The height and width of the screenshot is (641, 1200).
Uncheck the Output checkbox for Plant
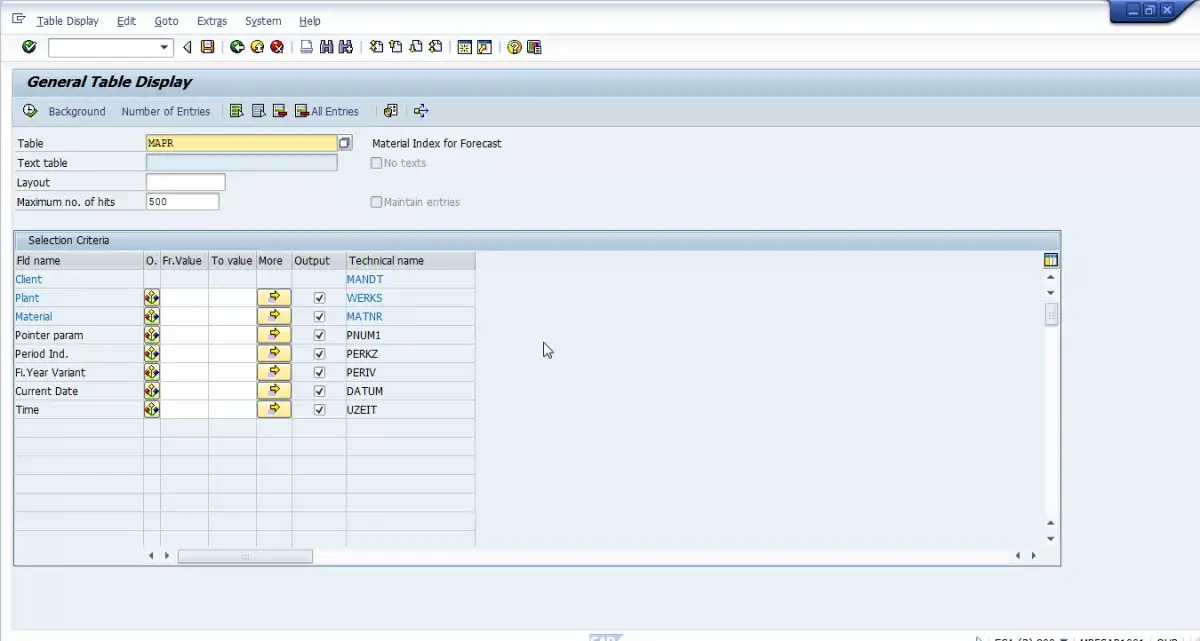(x=320, y=298)
